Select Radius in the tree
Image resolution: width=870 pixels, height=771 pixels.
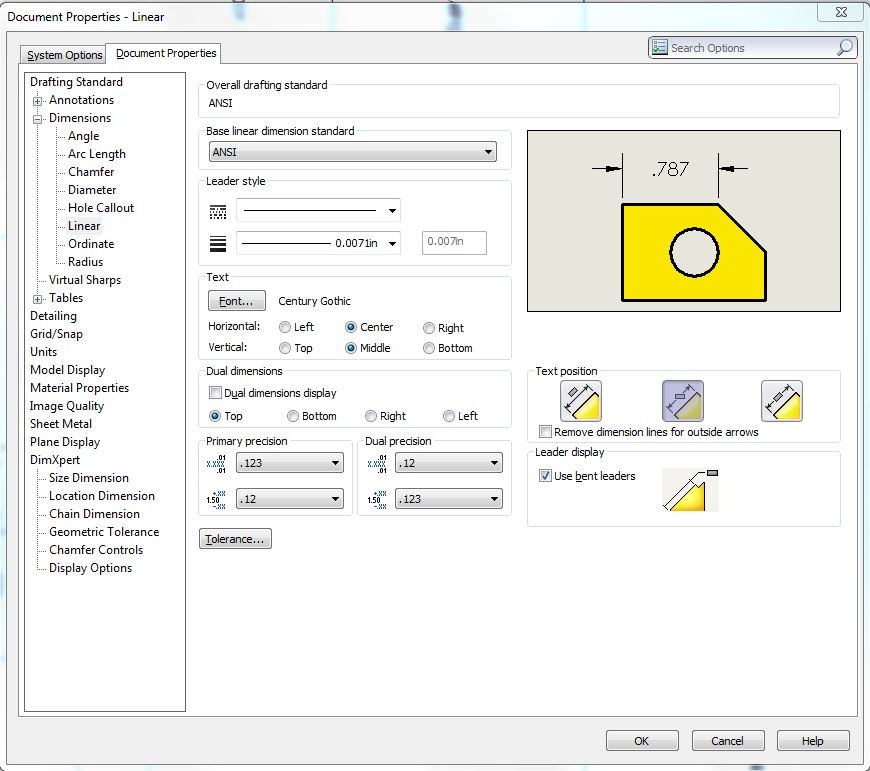pos(85,262)
